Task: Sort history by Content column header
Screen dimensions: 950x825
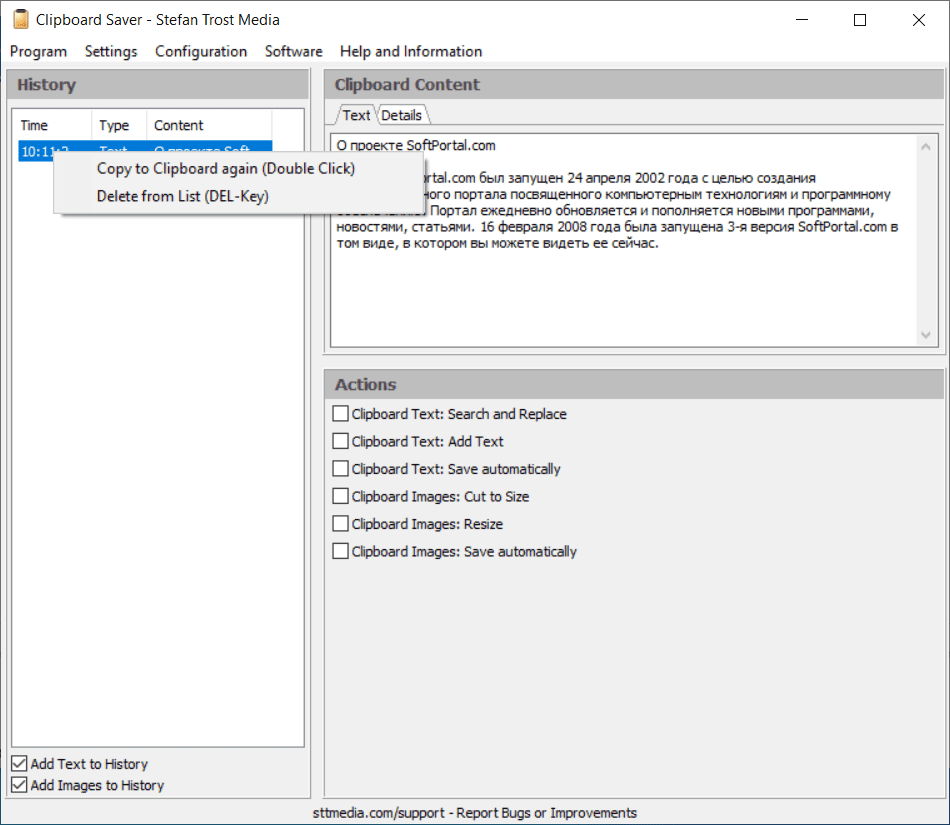Action: pos(209,125)
